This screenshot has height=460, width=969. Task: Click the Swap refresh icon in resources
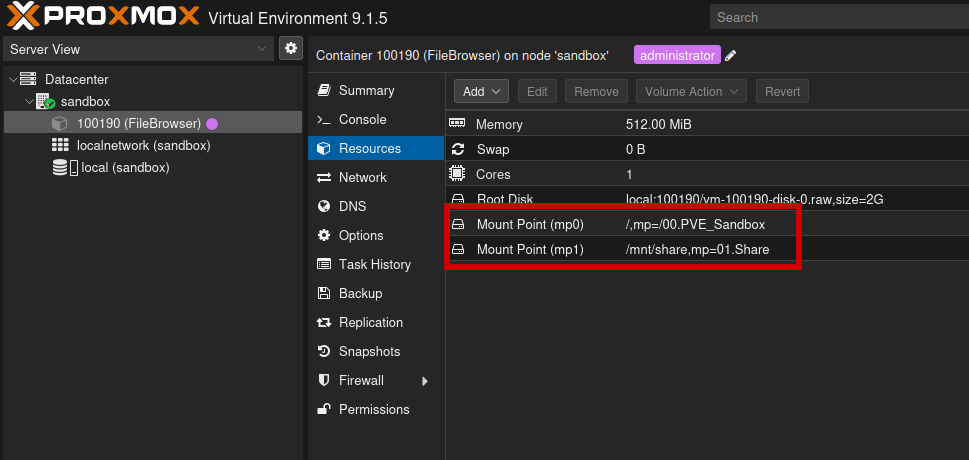(458, 149)
